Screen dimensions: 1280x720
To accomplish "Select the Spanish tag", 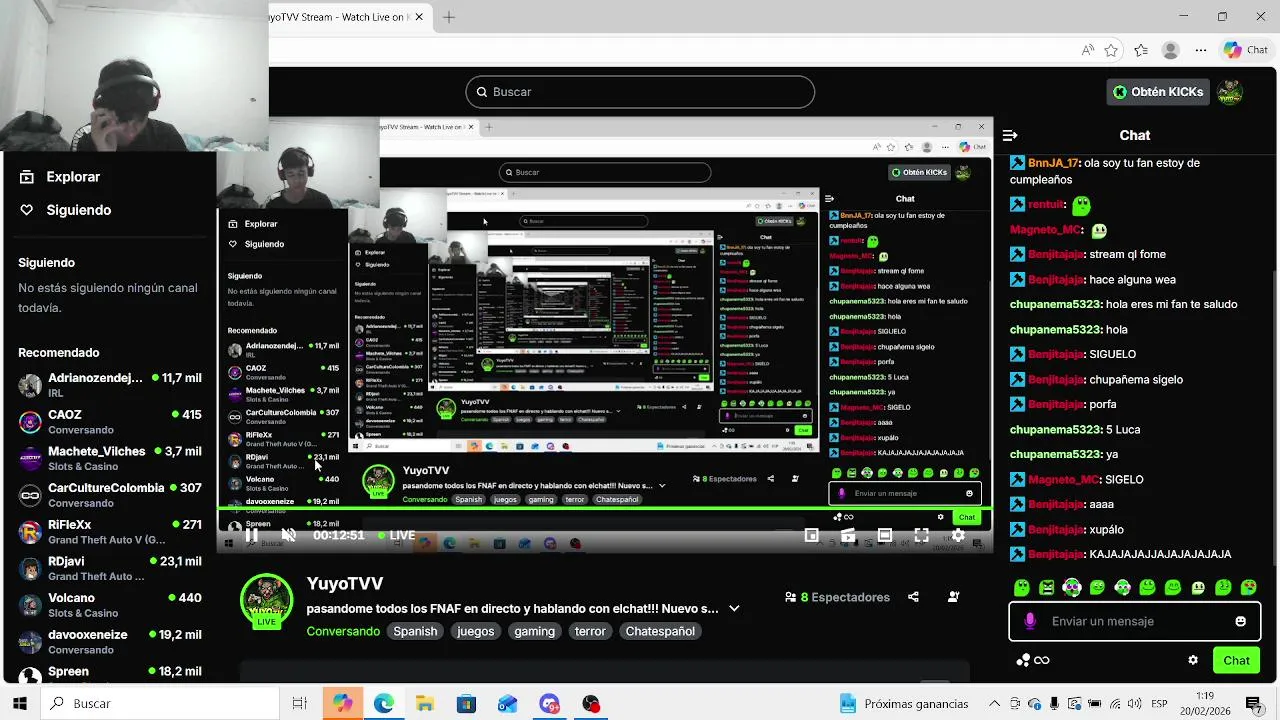I will pyautogui.click(x=415, y=631).
